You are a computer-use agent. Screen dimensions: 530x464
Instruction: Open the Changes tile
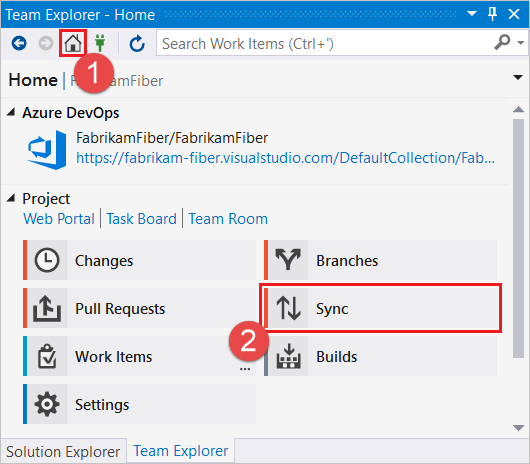pos(139,260)
